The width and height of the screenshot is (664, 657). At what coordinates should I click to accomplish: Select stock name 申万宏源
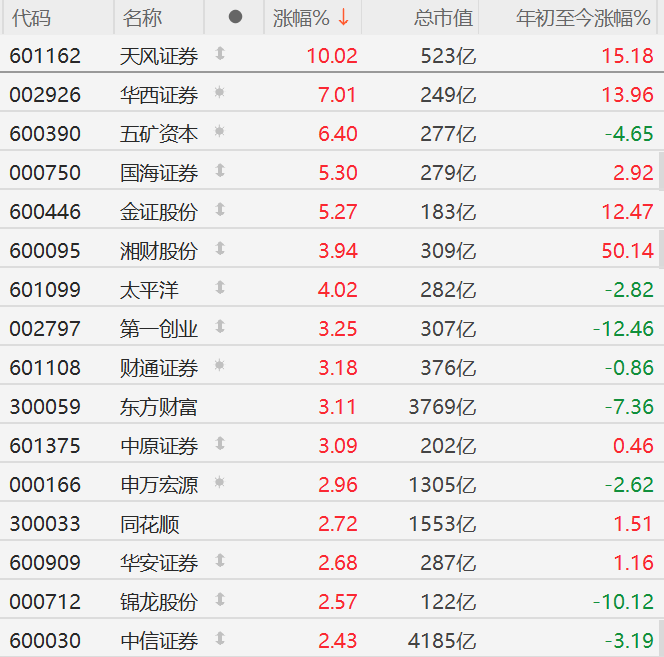(159, 485)
